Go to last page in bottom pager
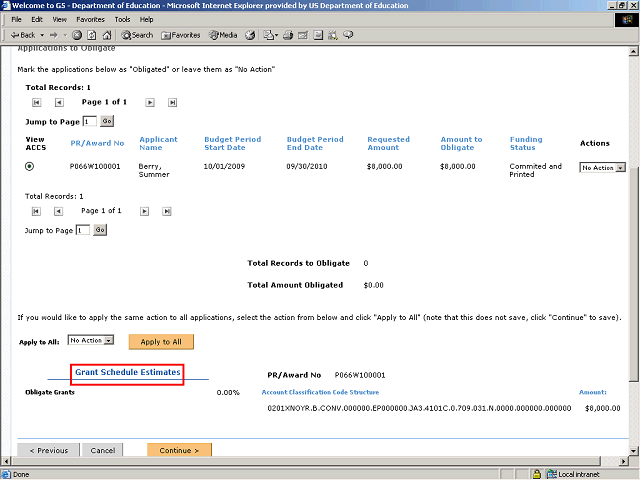640x480 pixels. click(172, 211)
